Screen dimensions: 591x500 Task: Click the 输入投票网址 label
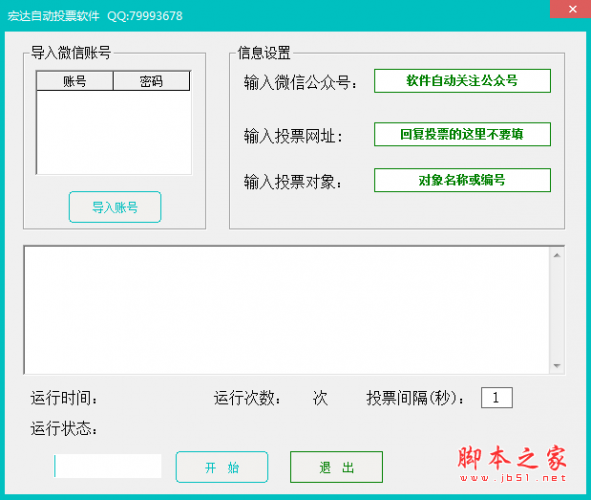pos(293,136)
